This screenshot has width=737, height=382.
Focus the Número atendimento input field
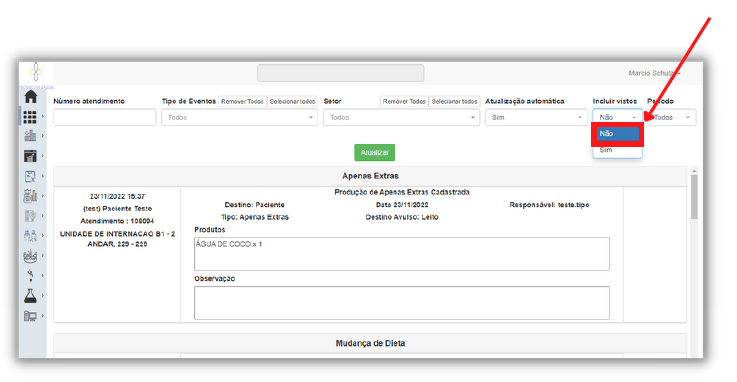(x=104, y=117)
